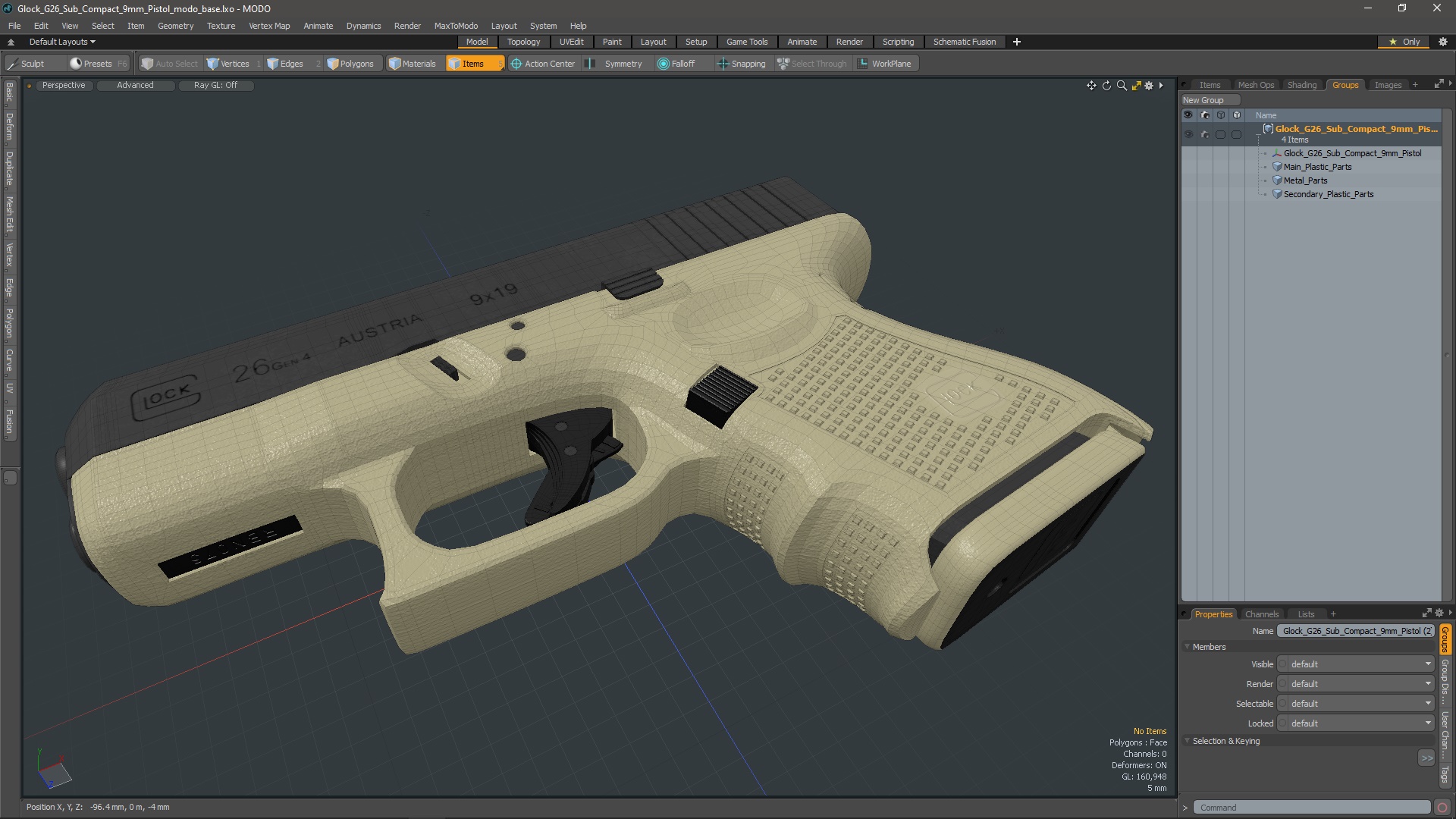This screenshot has width=1456, height=819.
Task: Tick the second cube checkbox of the Glock group
Action: pyautogui.click(x=1237, y=134)
